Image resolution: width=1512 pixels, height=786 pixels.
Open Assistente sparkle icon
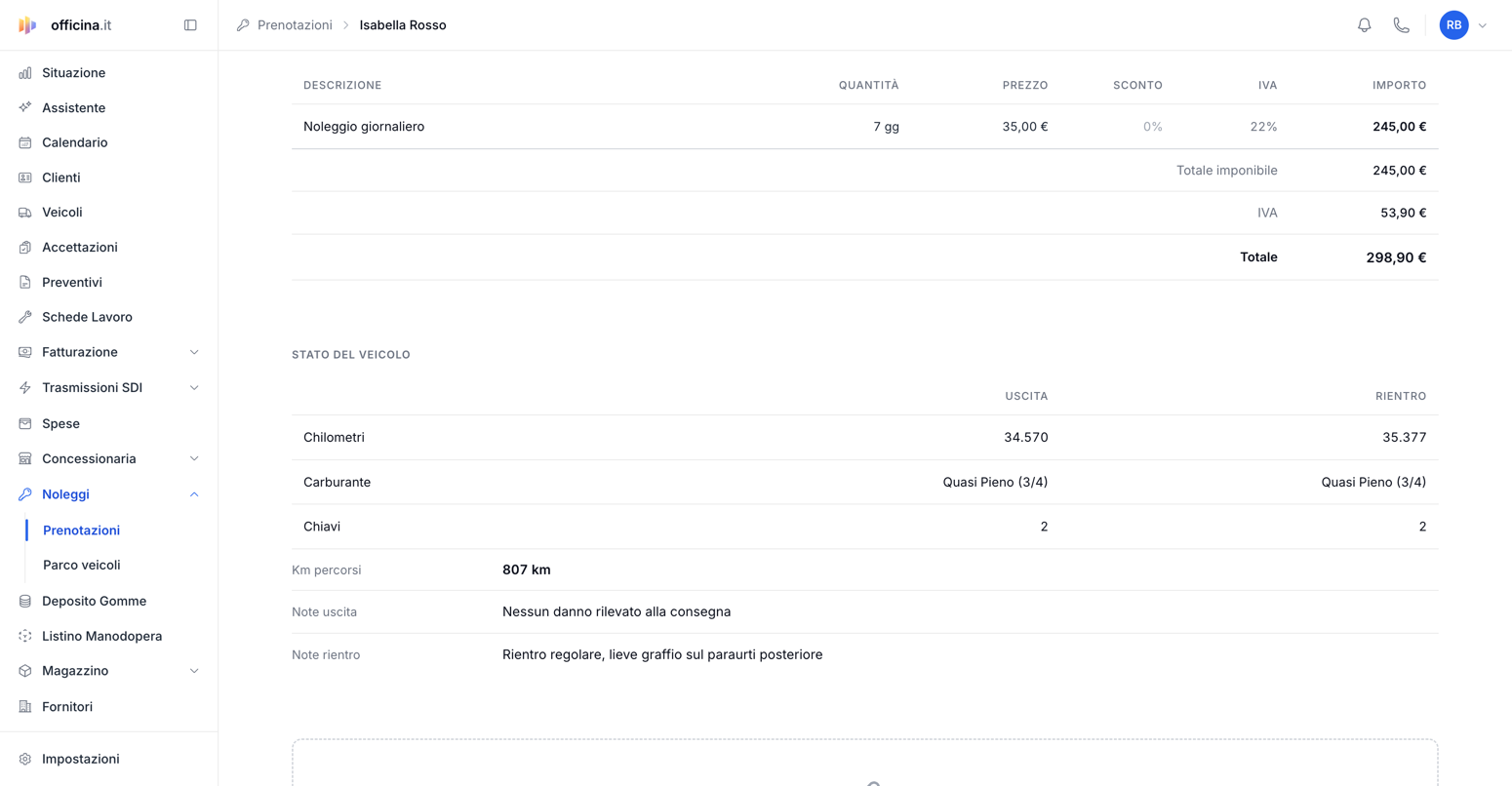[25, 107]
